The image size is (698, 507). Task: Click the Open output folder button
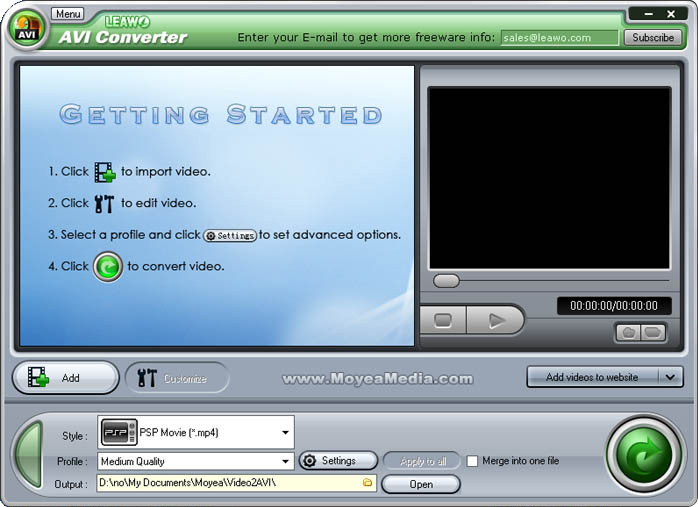[x=421, y=484]
